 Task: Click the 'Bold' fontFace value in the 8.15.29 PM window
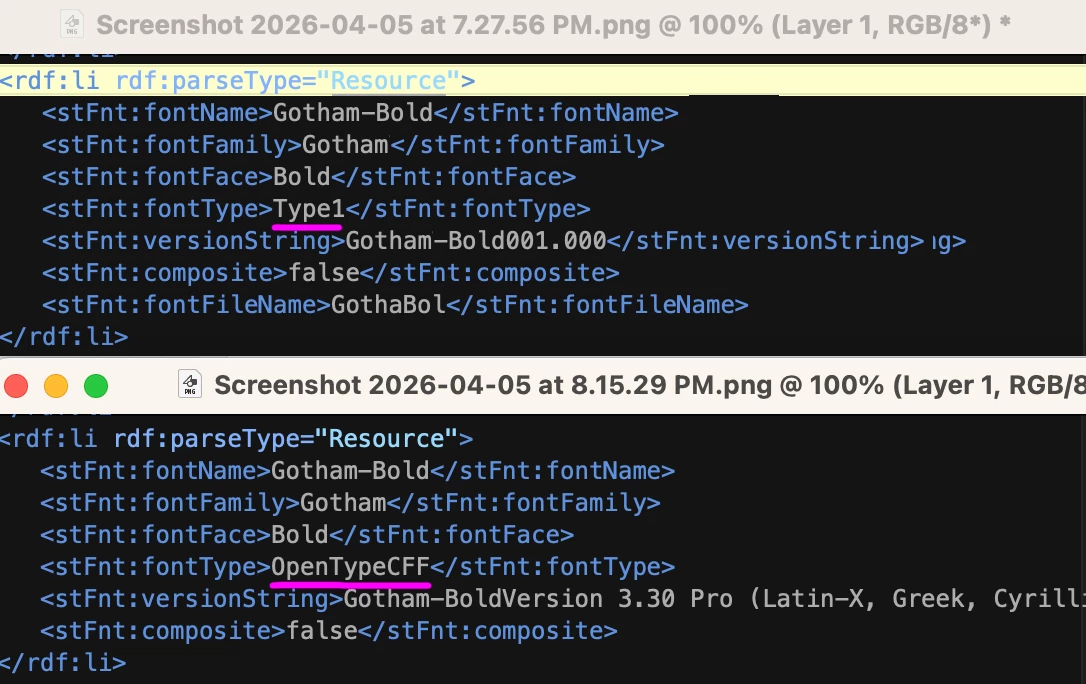pos(299,534)
